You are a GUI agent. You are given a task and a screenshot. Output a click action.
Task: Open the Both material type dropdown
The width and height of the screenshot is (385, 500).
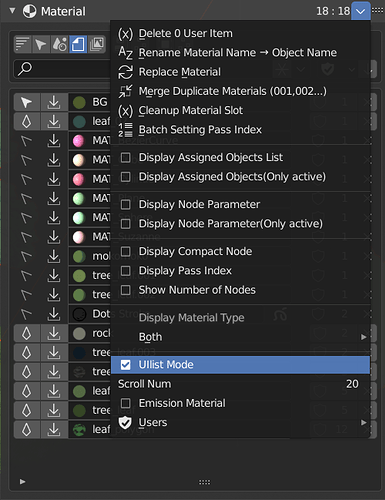coord(241,337)
